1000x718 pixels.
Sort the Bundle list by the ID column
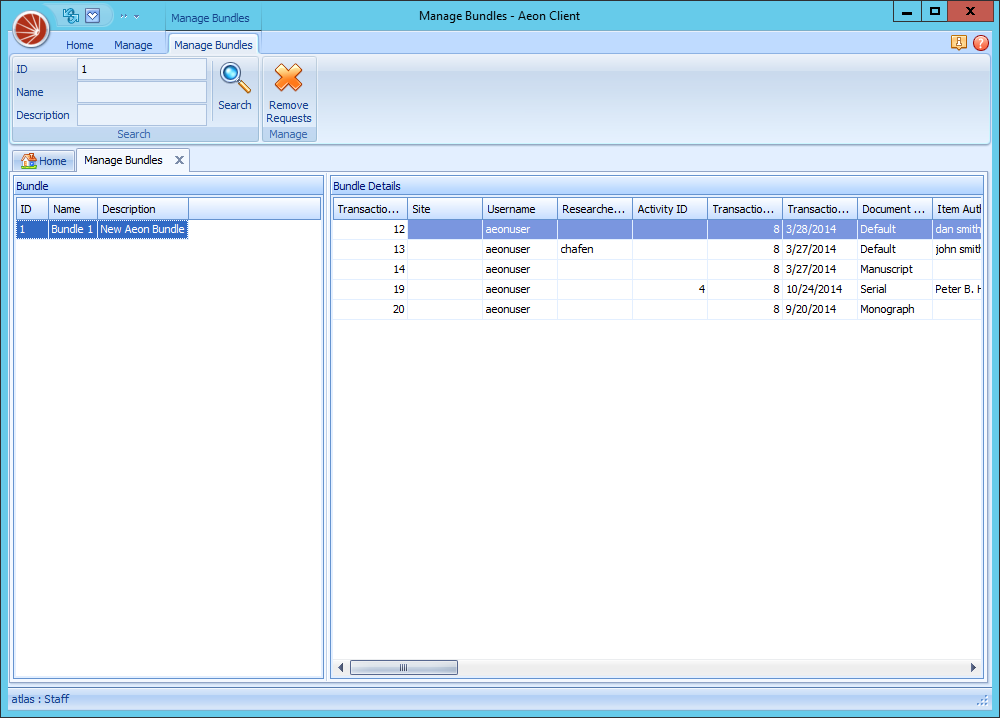(27, 208)
